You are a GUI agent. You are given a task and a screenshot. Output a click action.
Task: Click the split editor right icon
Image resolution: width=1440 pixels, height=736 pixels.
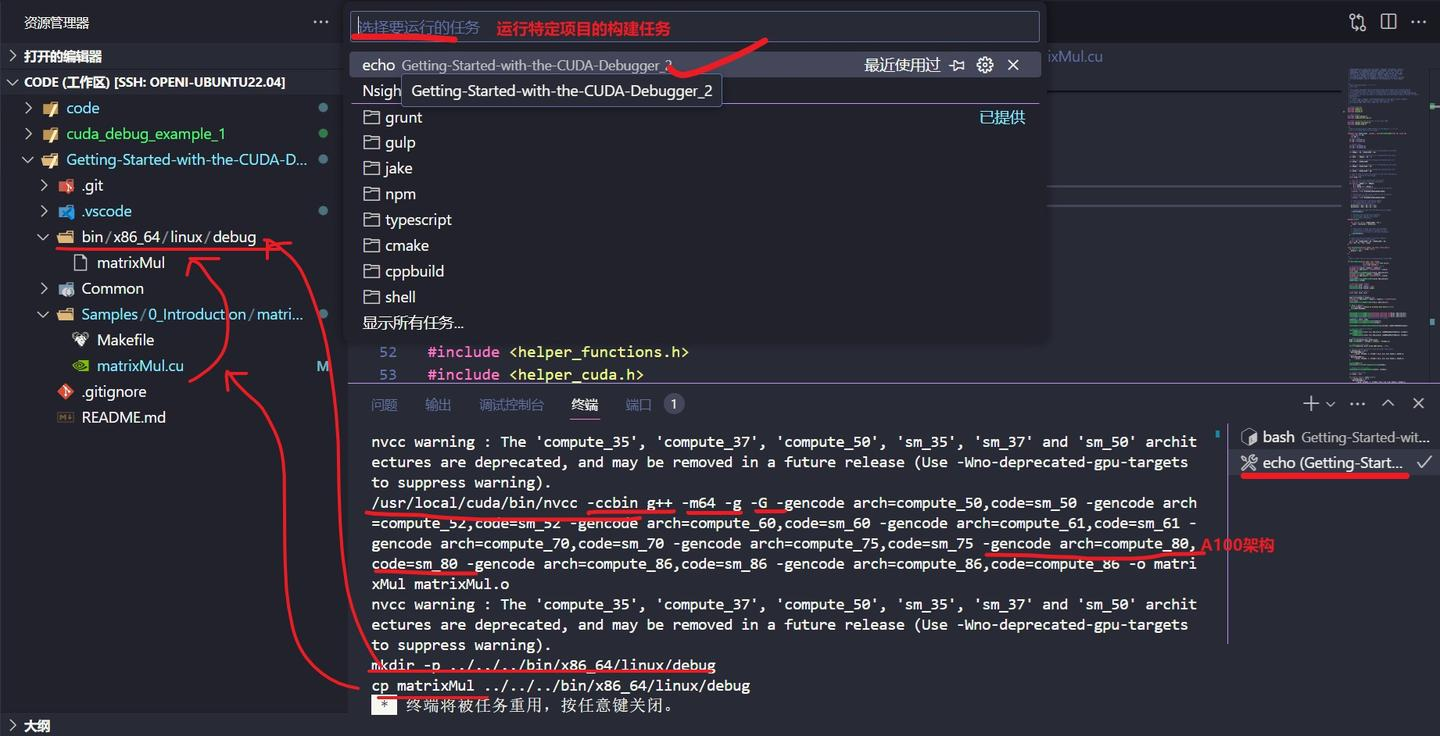(x=1388, y=22)
